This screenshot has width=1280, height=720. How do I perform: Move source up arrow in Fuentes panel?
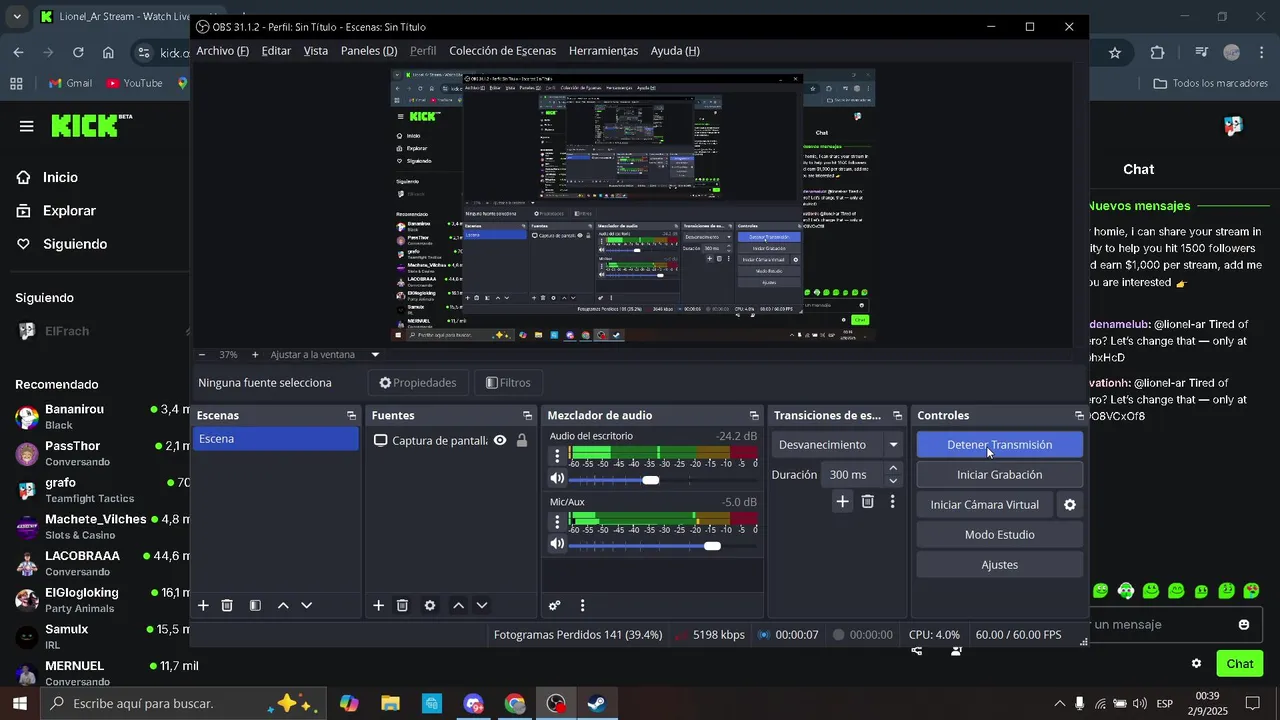coord(458,605)
